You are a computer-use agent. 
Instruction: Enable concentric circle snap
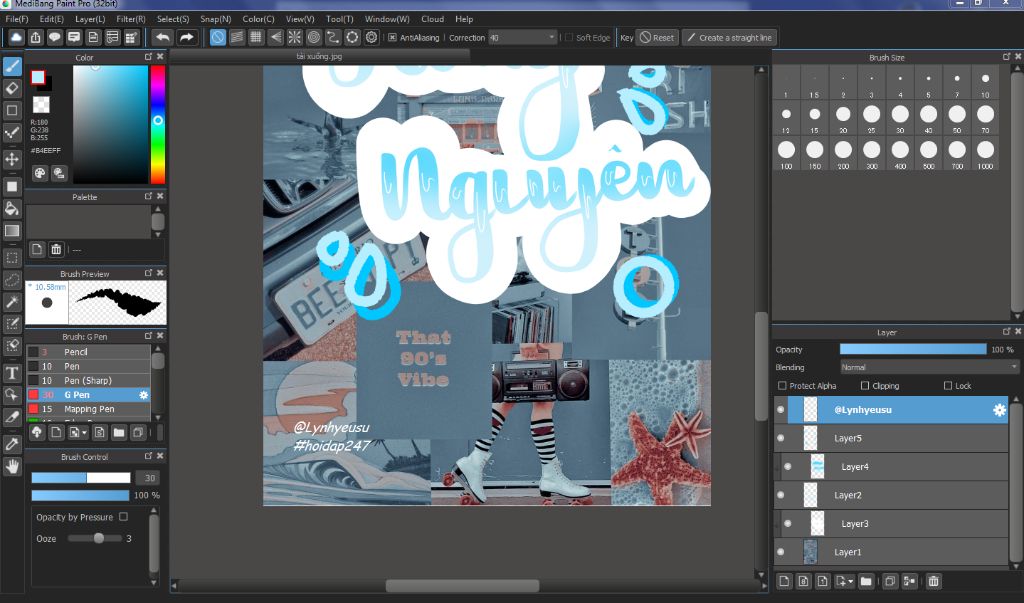click(x=314, y=38)
